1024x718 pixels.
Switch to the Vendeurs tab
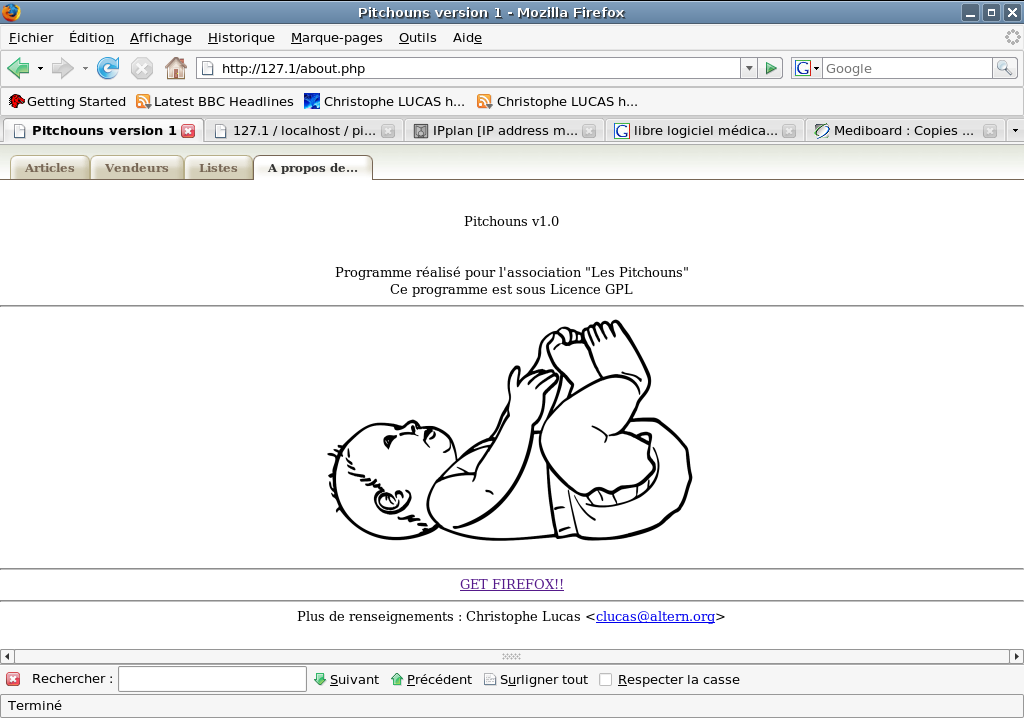[137, 168]
